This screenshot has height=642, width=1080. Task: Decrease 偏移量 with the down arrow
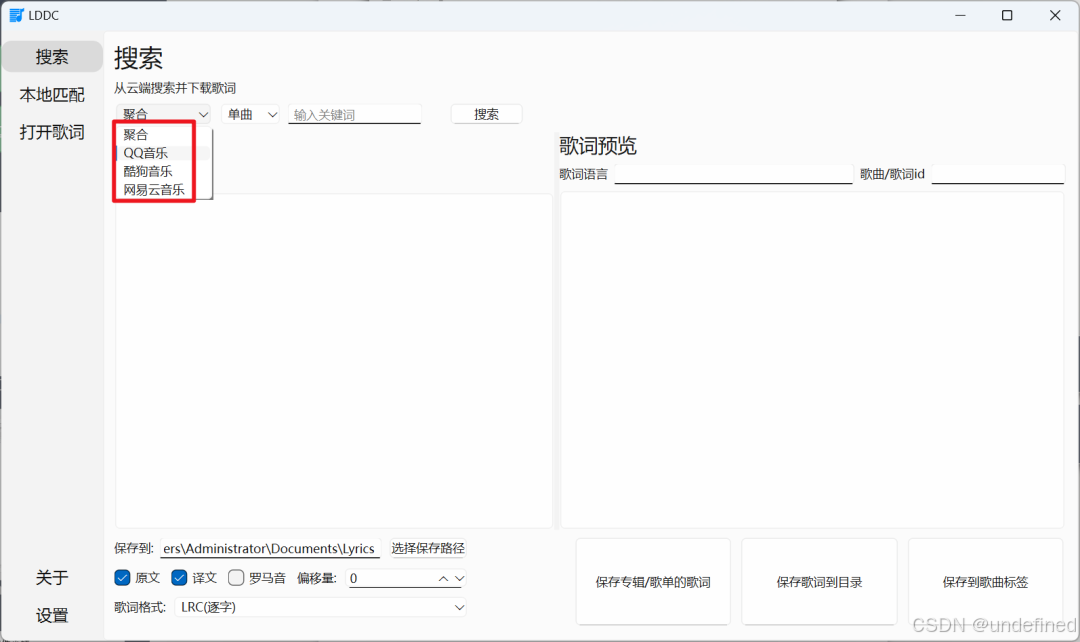(459, 579)
